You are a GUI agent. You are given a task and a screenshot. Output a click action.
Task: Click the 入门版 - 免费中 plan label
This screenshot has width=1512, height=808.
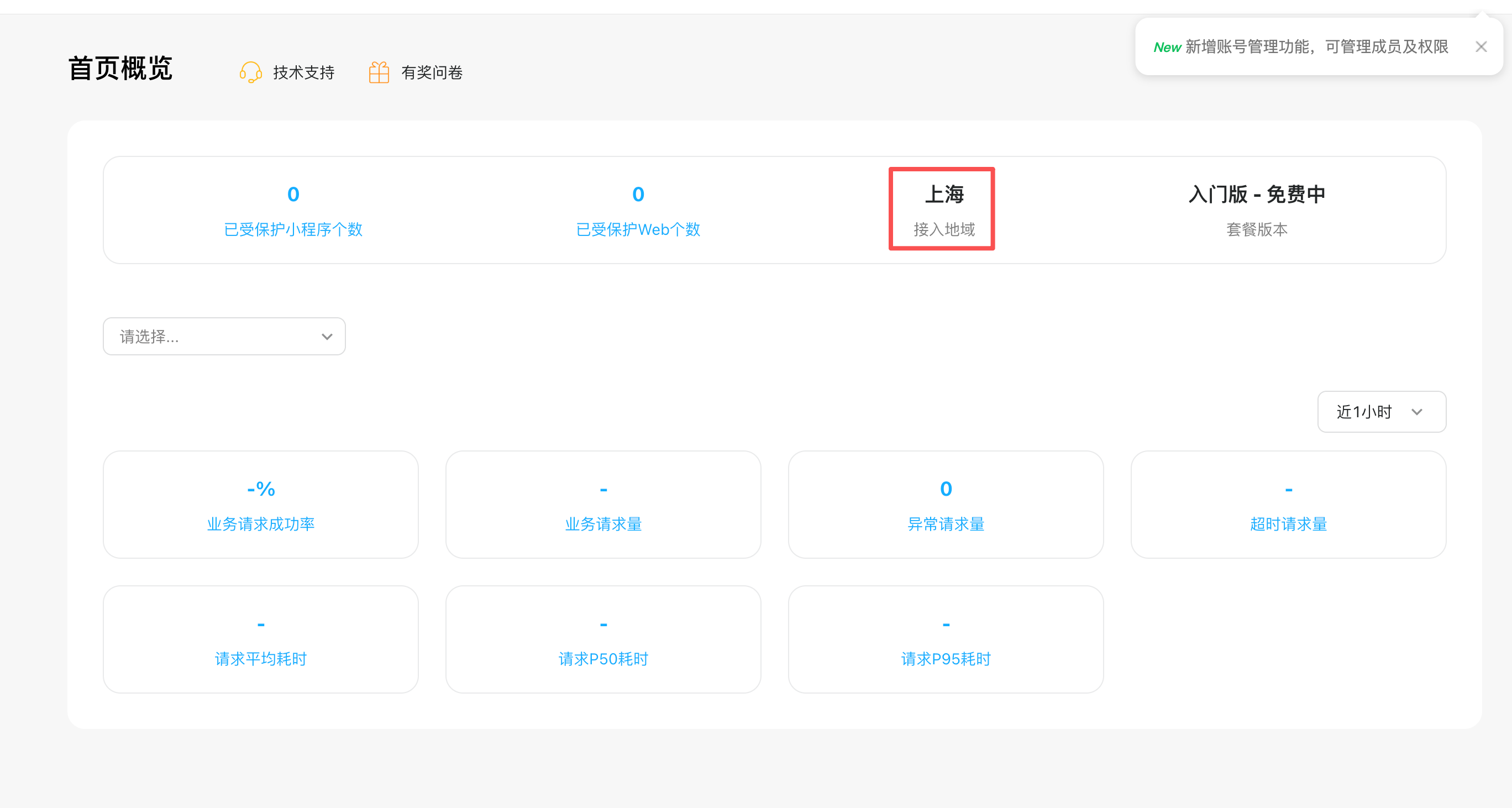tap(1256, 194)
